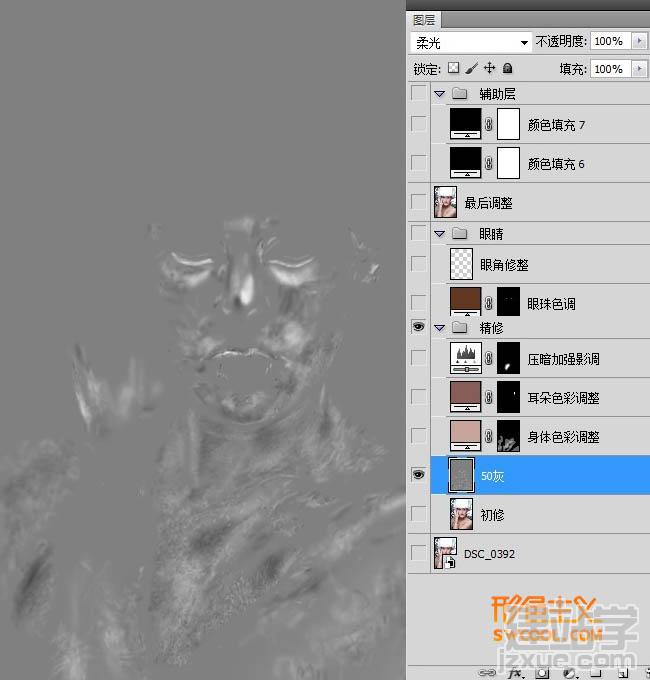Select the 颜色填充 6 layer name

[x=556, y=164]
